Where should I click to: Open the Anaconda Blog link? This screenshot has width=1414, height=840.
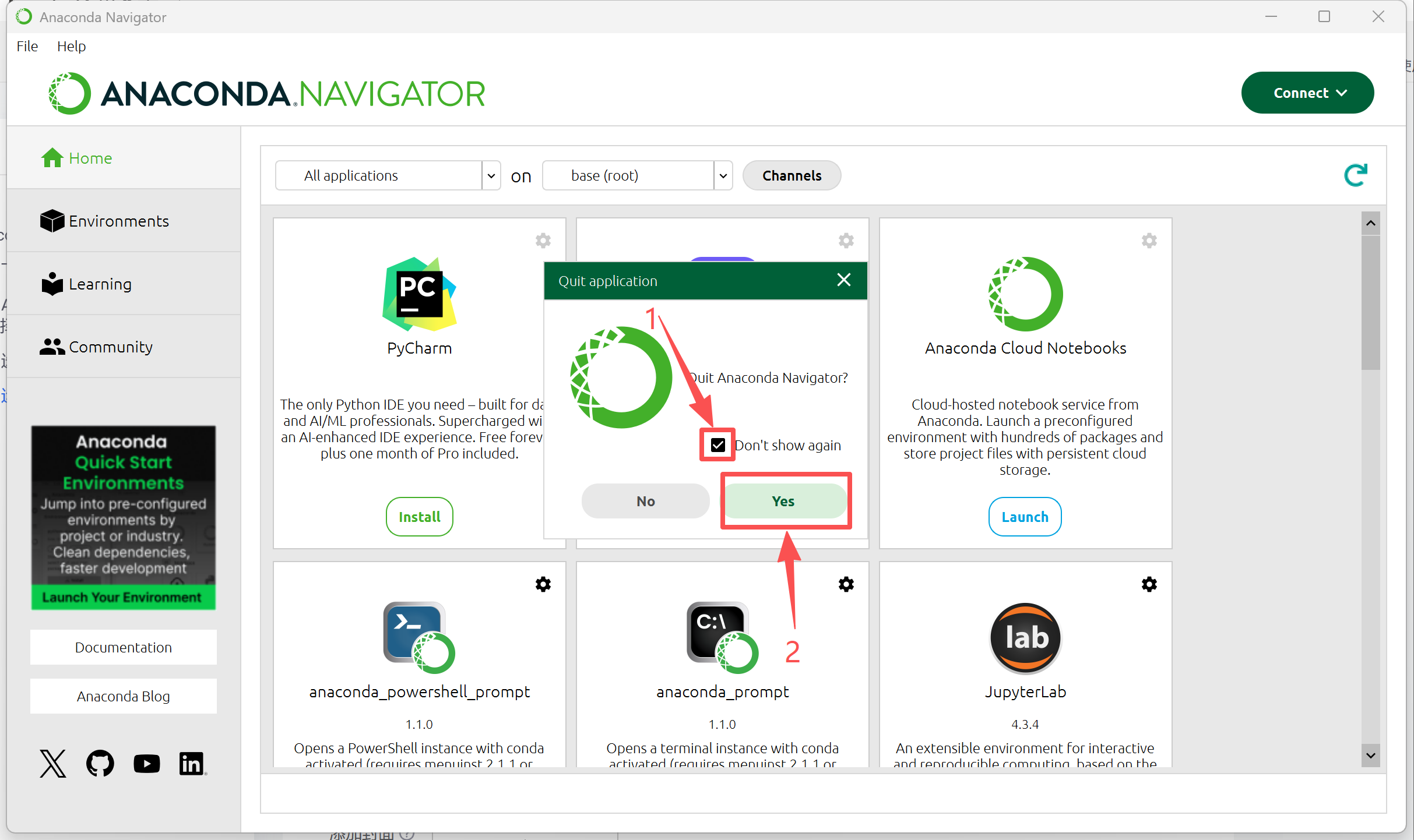click(123, 696)
